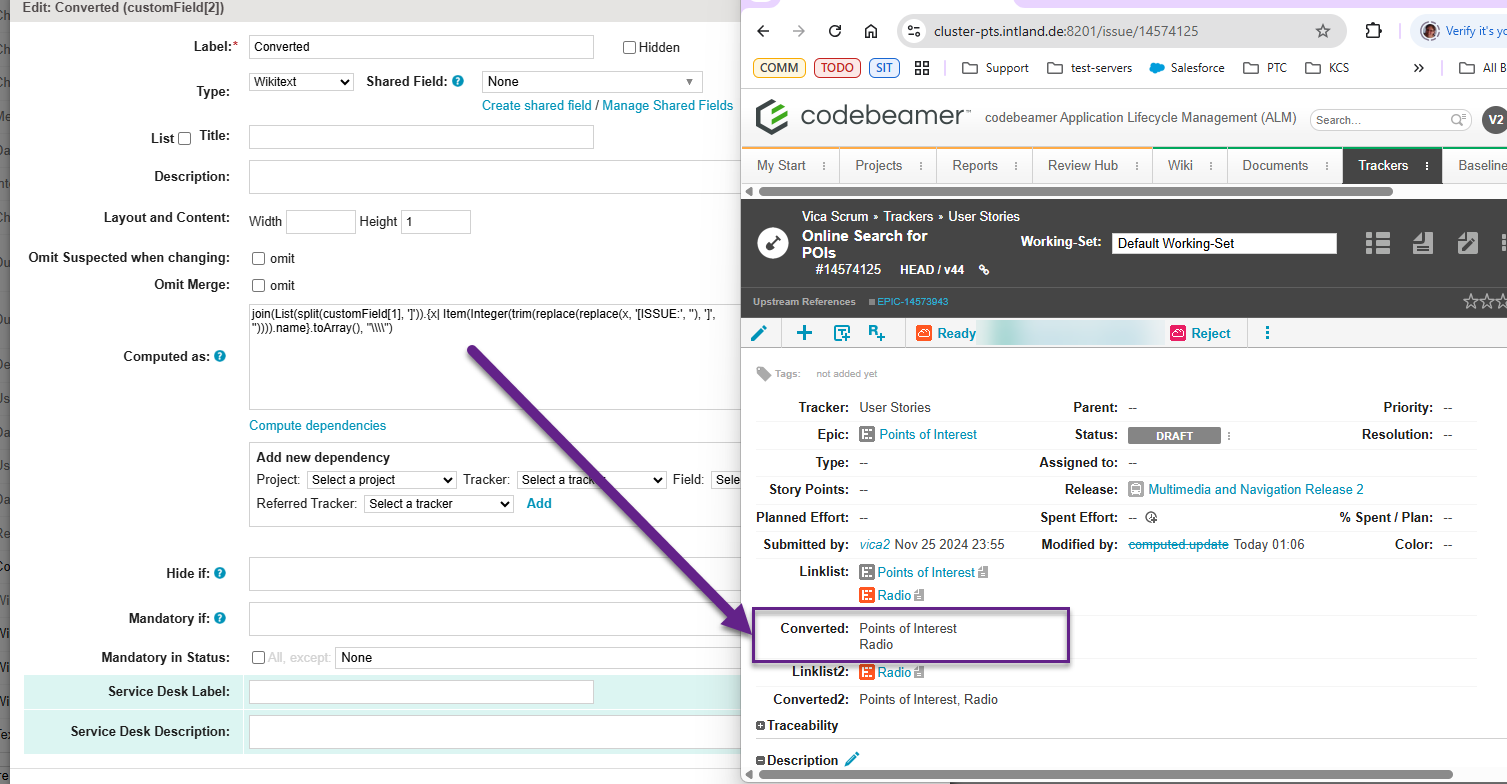The image size is (1507, 784).
Task: Open the Documents tab
Action: (1273, 165)
